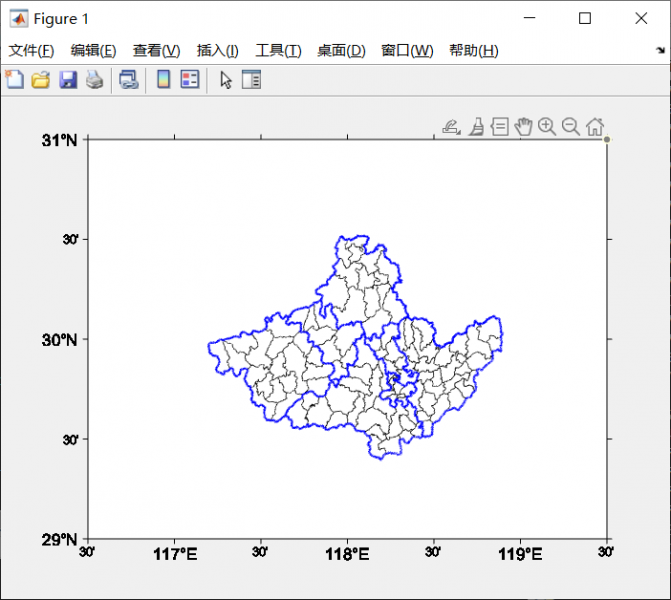The height and width of the screenshot is (600, 671).
Task: Toggle the Edit Plot arrow tool
Action: (226, 80)
